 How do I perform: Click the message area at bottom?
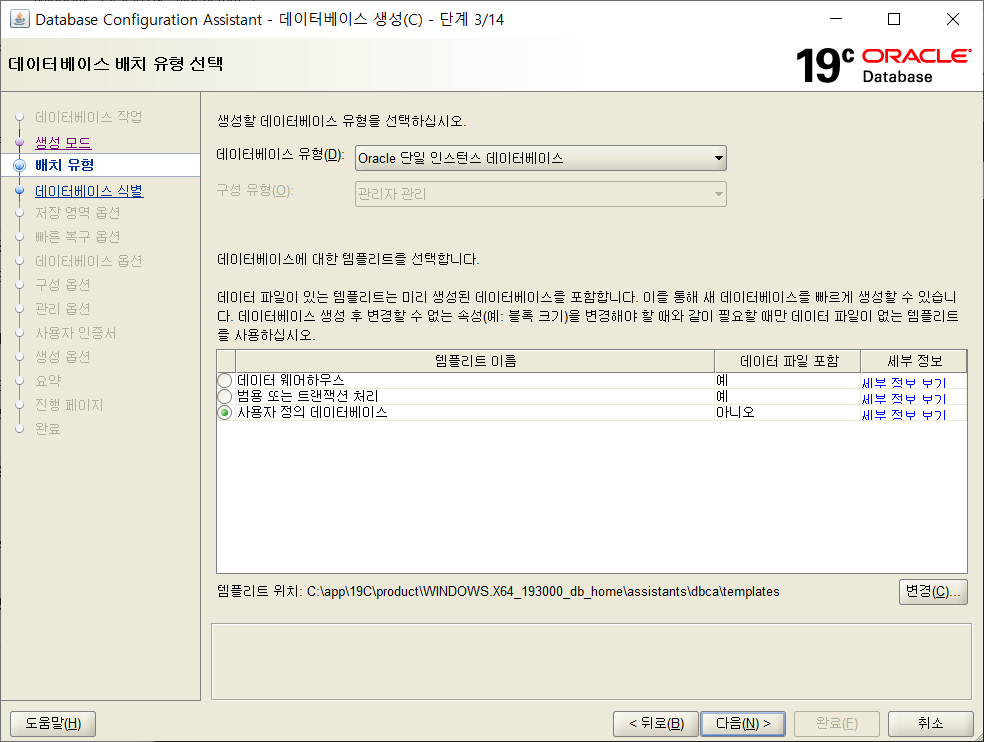[x=591, y=662]
